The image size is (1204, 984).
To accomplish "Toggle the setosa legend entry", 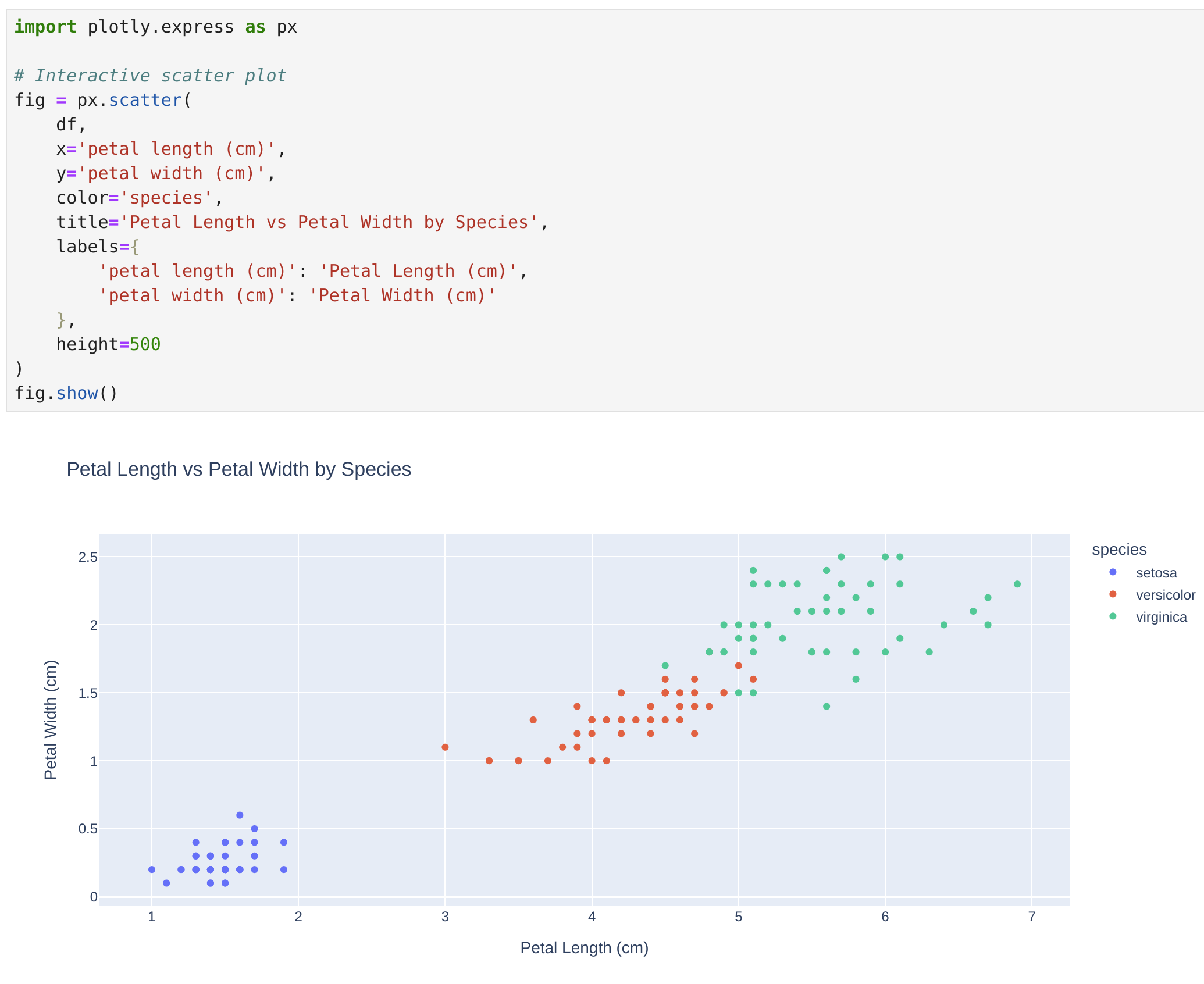I will [x=1156, y=573].
